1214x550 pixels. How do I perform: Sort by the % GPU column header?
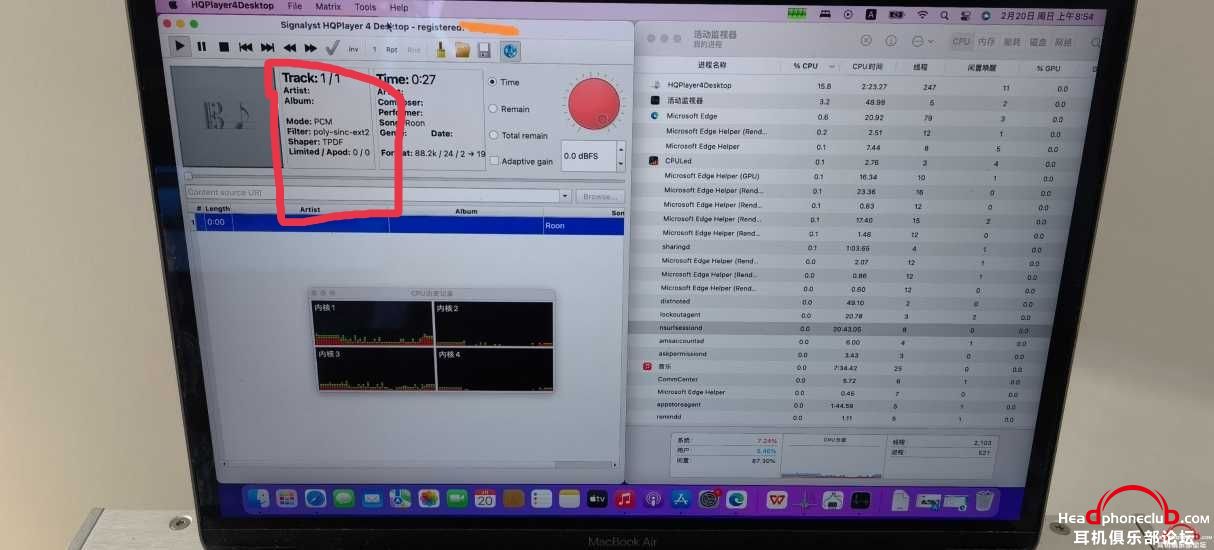point(1047,69)
